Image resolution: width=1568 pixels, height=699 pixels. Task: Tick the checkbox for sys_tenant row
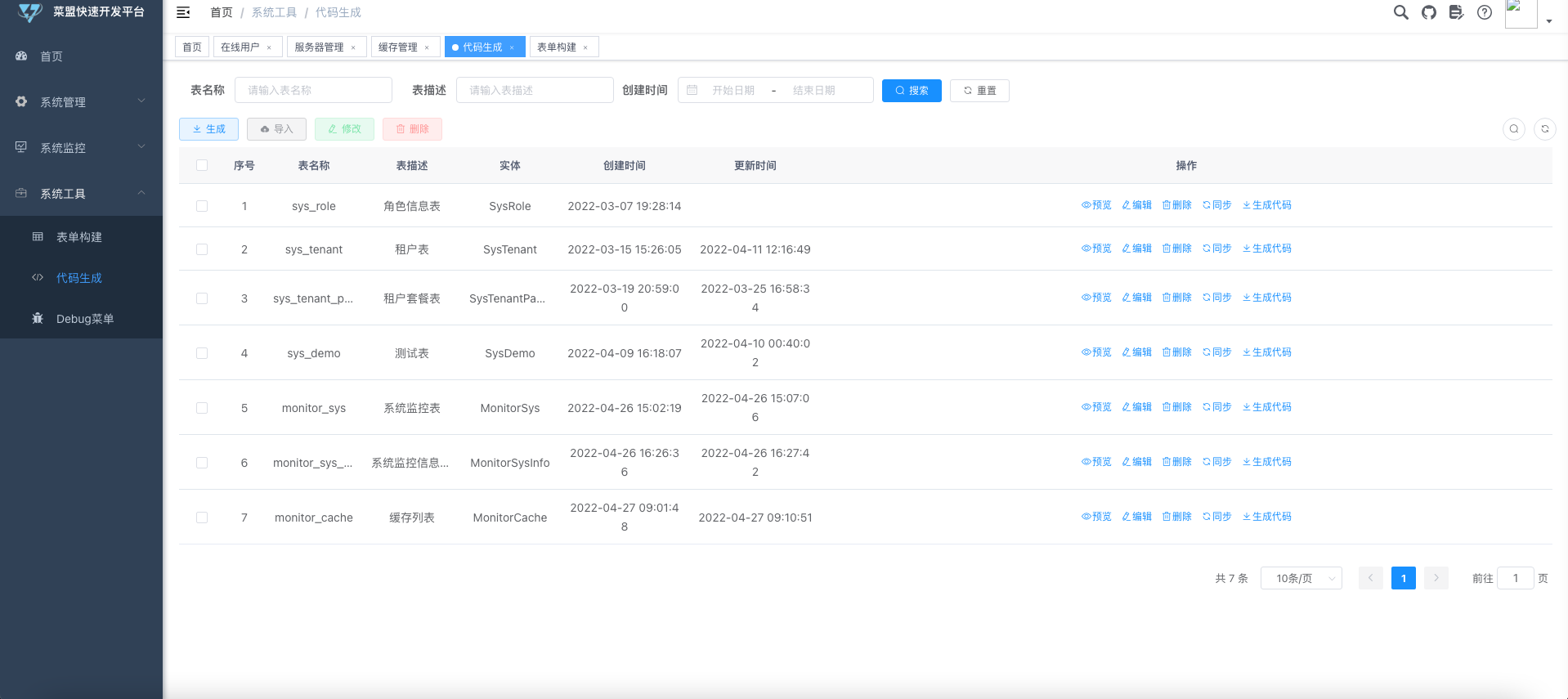coord(202,249)
